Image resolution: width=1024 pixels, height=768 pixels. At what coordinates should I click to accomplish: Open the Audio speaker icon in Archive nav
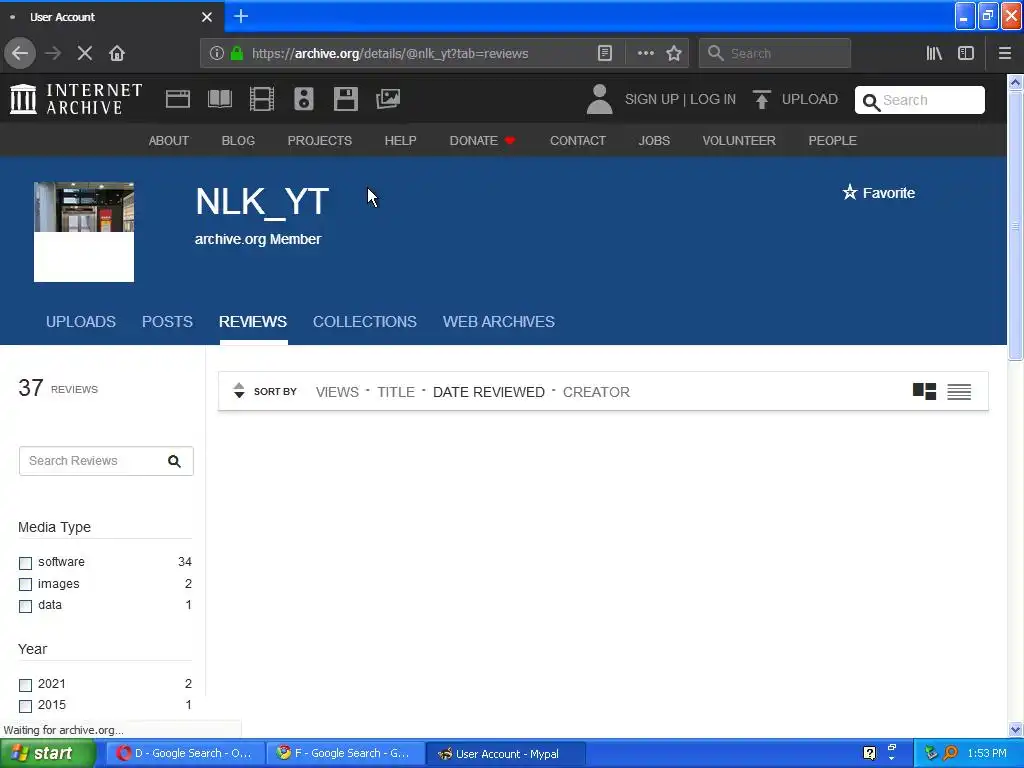point(304,99)
